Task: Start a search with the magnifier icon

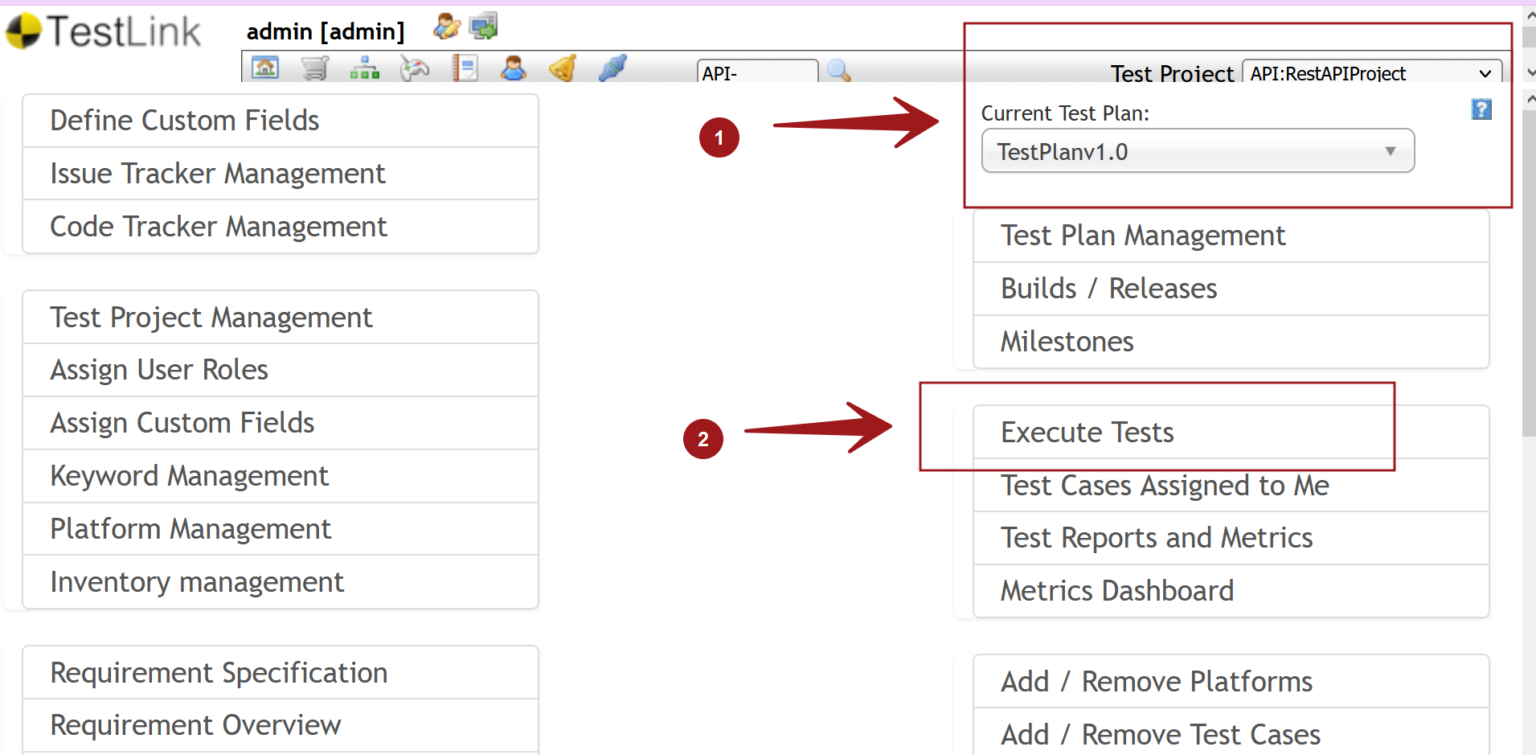Action: click(x=838, y=69)
